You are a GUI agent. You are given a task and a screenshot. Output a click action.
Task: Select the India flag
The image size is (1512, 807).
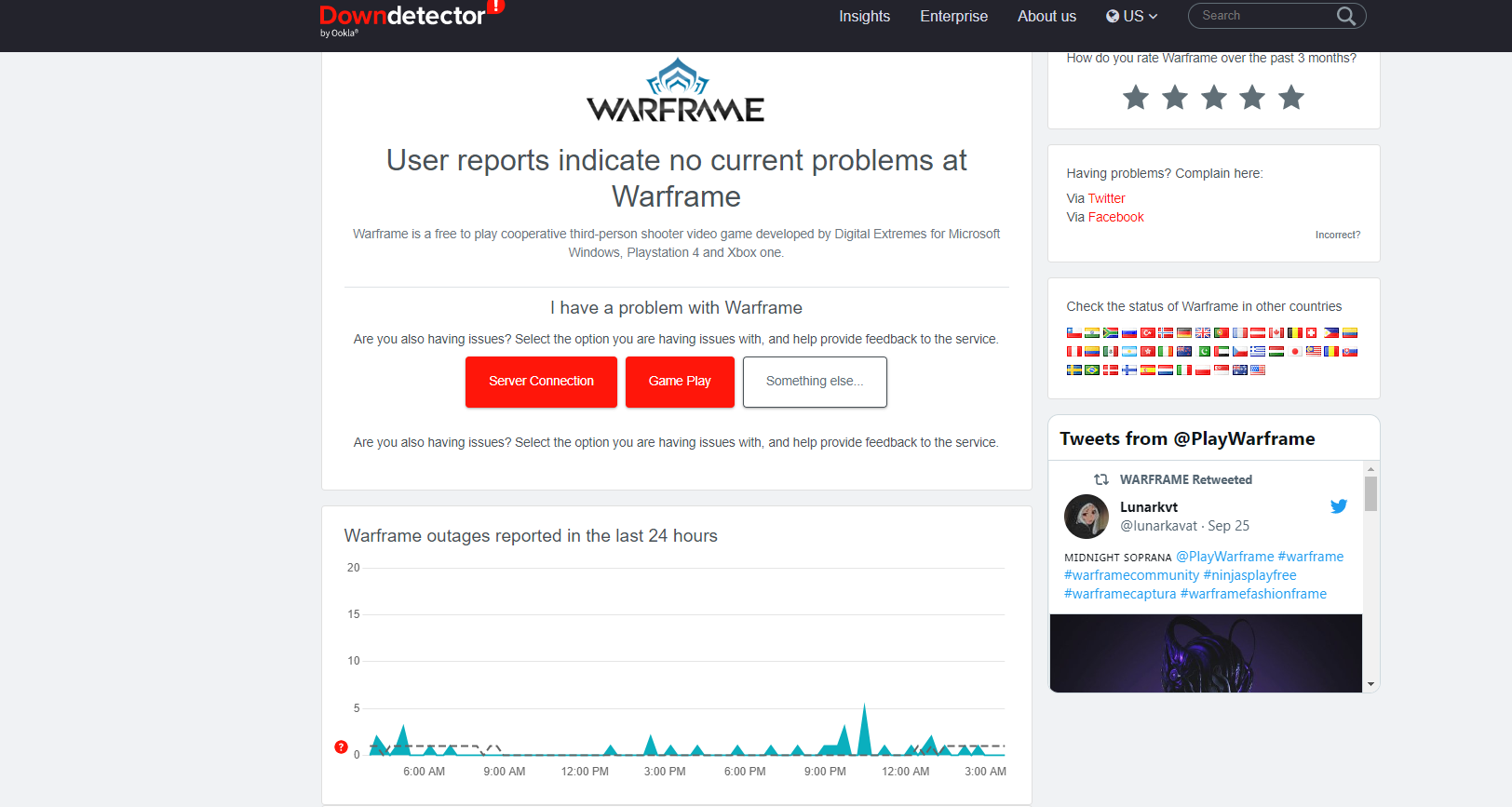[1092, 332]
